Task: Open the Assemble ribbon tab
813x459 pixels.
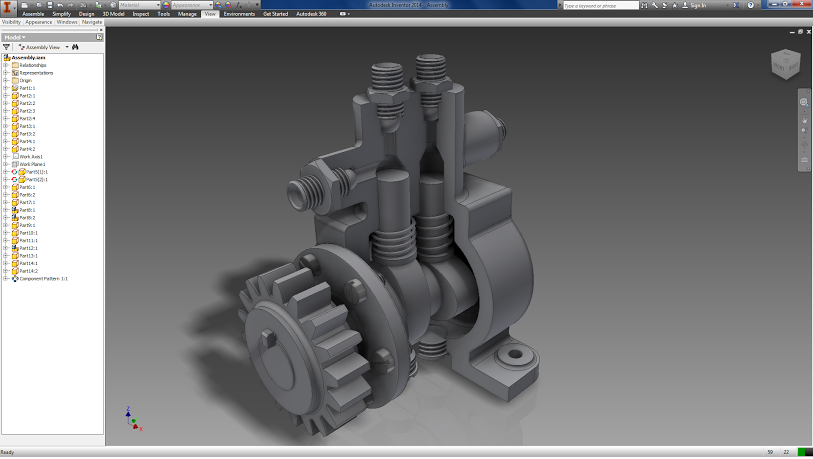Action: 33,14
